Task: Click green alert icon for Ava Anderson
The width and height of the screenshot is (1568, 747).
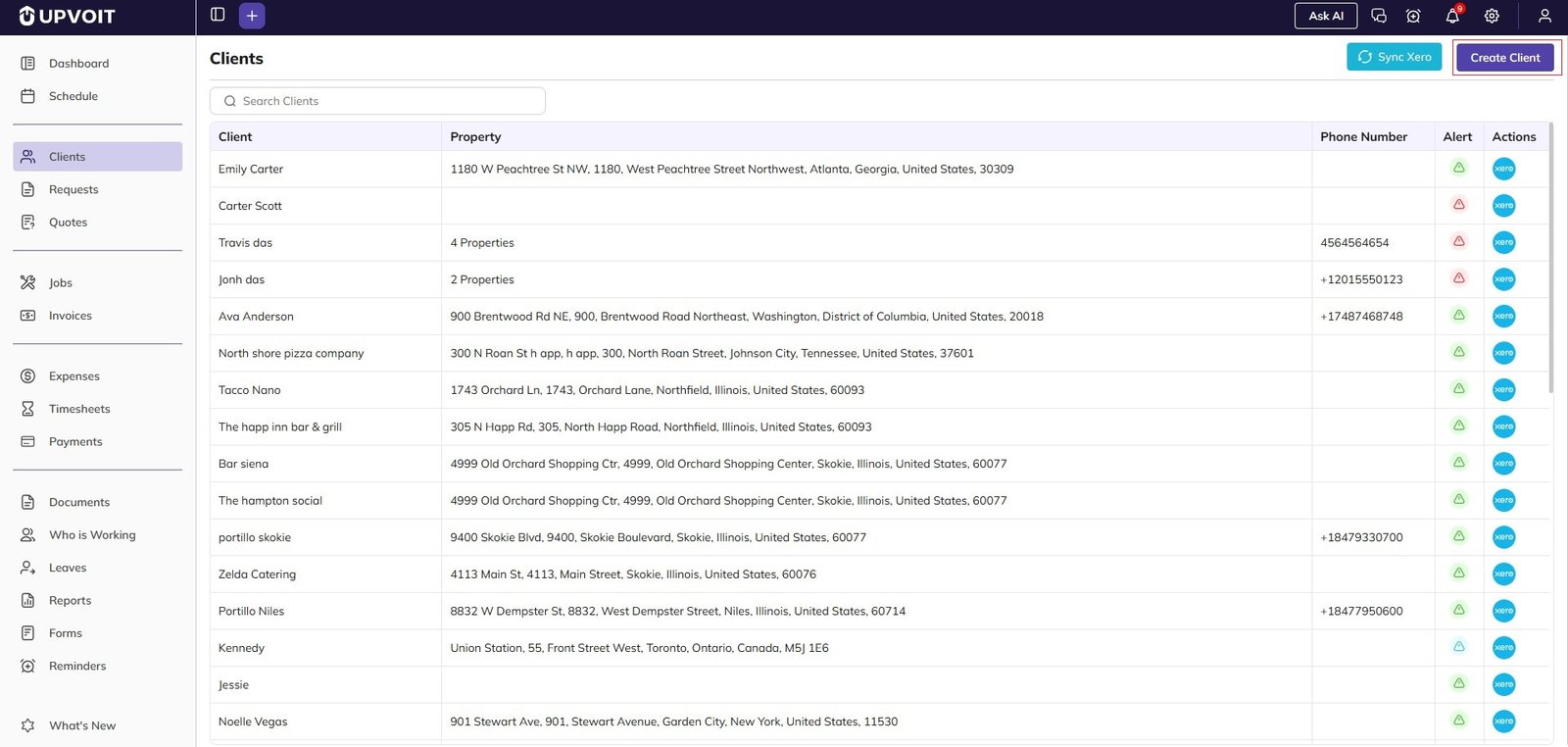Action: (x=1458, y=316)
